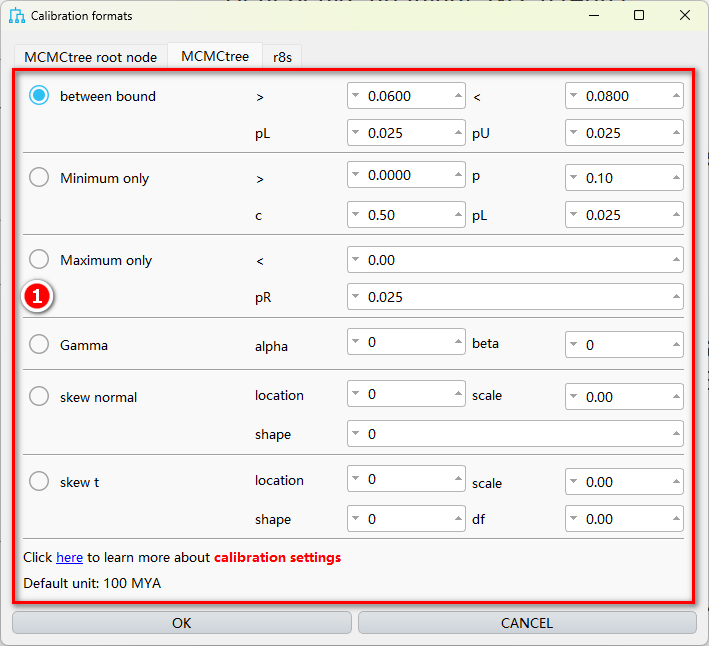
Task: Click the Maximum only pR input field
Action: click(x=515, y=297)
